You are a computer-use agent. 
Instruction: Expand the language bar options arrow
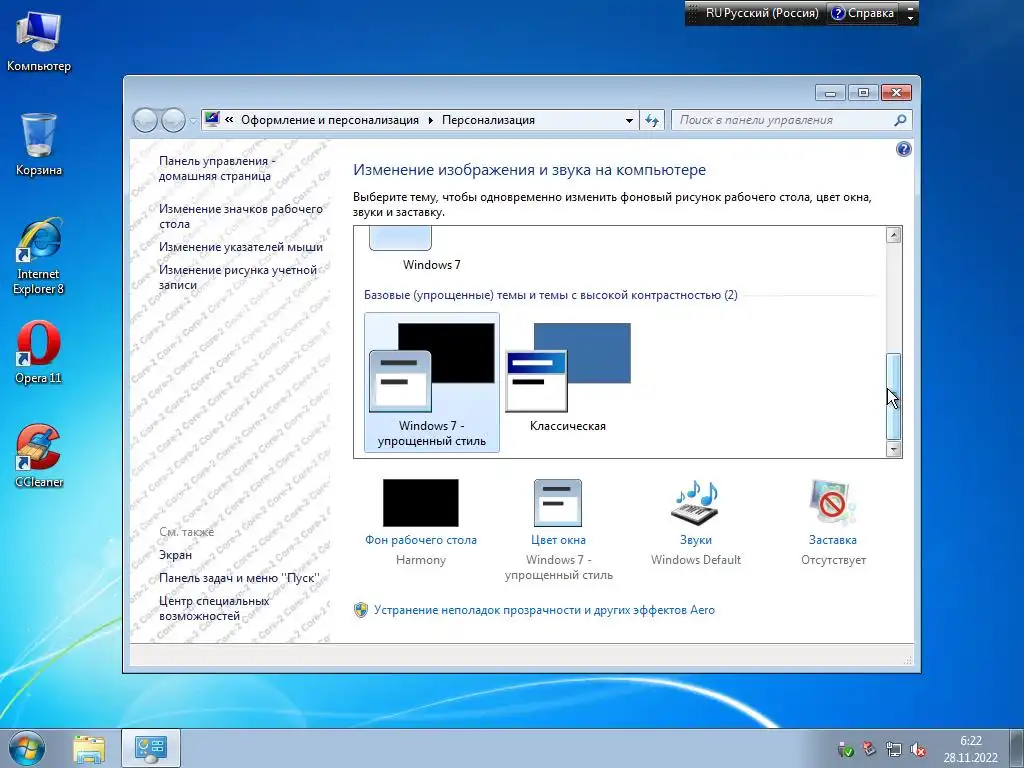910,18
